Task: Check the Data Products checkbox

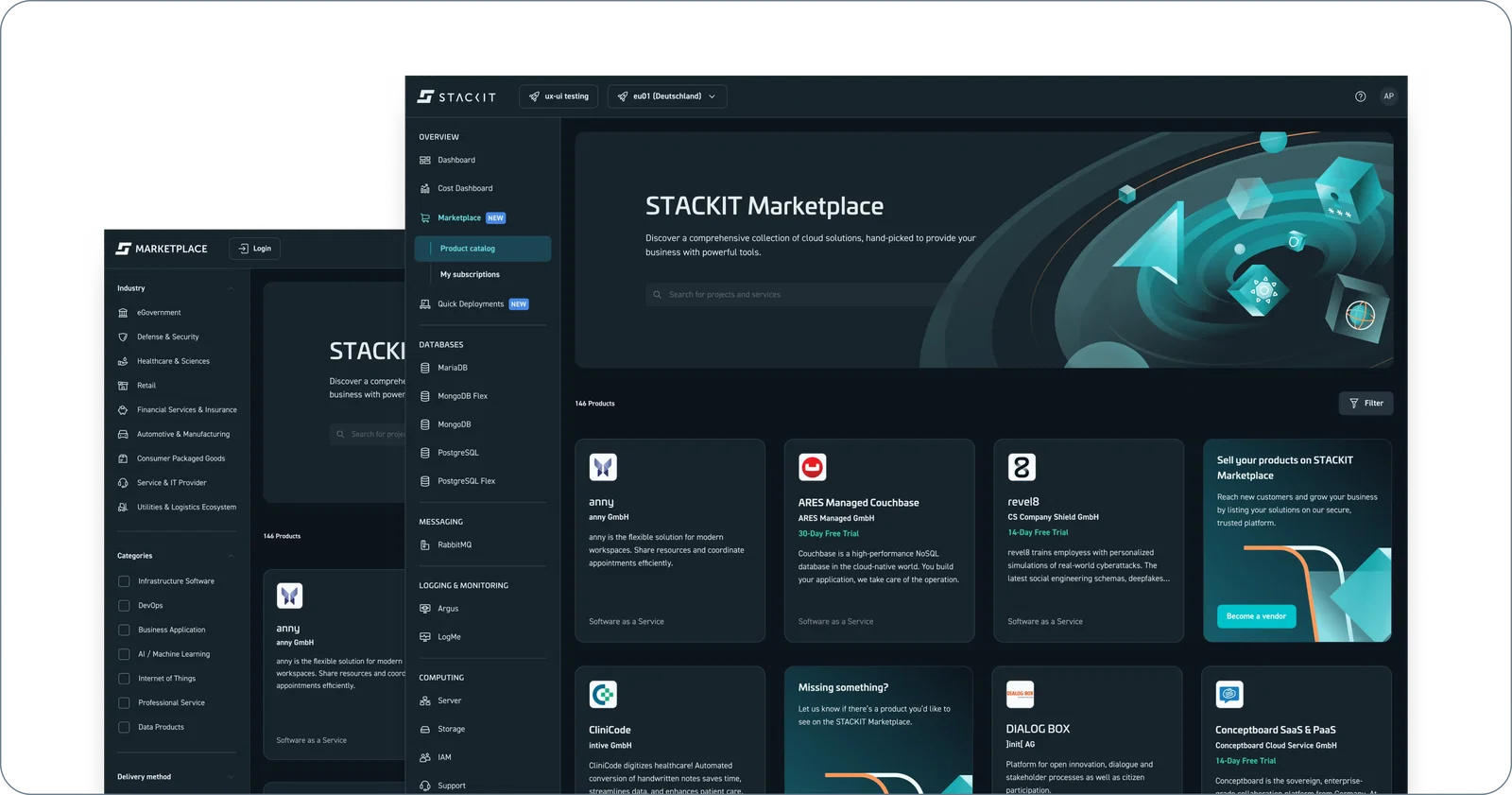Action: (124, 727)
